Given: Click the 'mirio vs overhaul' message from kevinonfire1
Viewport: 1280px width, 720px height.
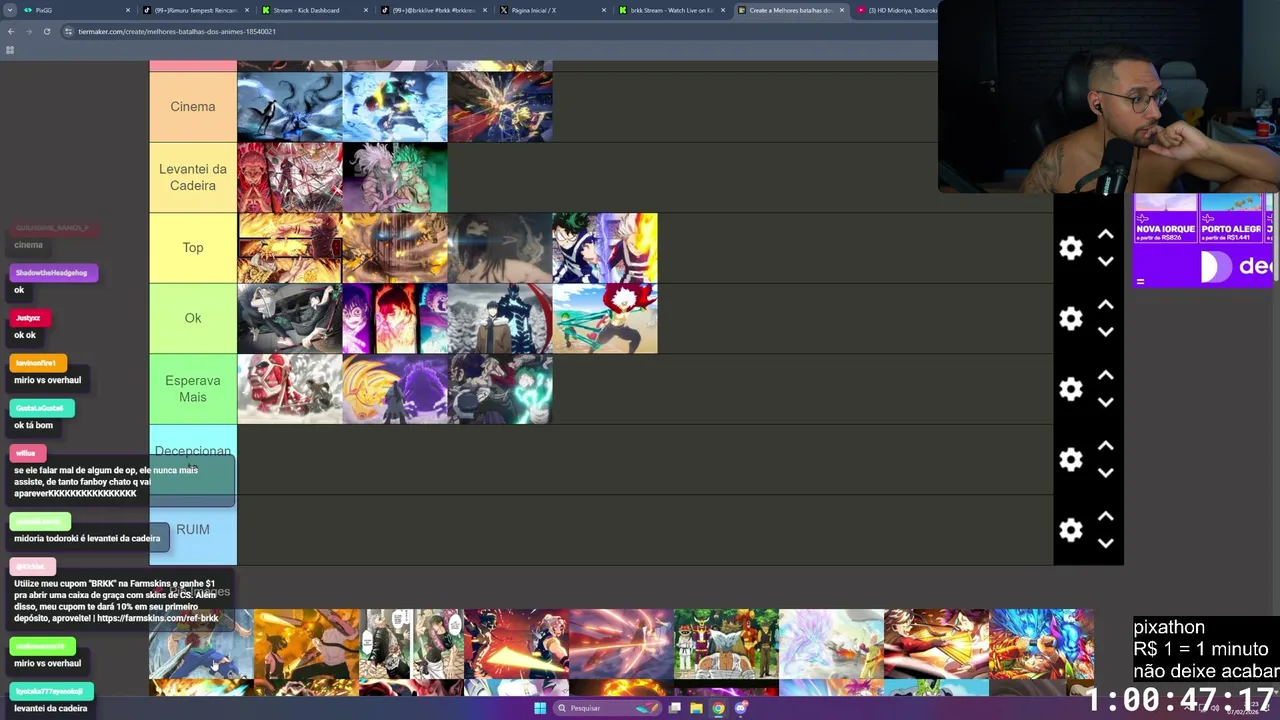Looking at the screenshot, I should [47, 380].
